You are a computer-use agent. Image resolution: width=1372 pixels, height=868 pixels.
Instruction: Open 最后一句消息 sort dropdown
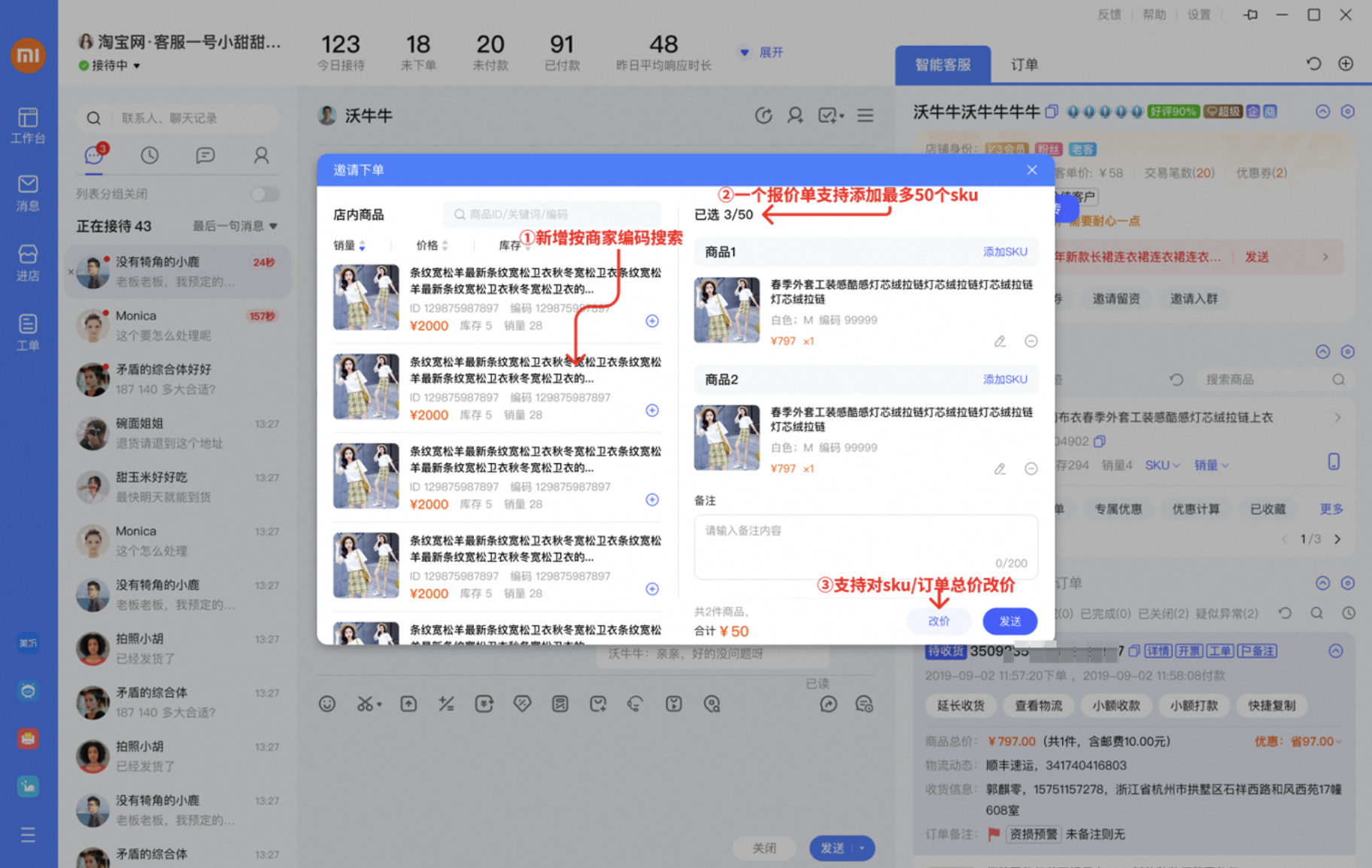click(x=235, y=226)
